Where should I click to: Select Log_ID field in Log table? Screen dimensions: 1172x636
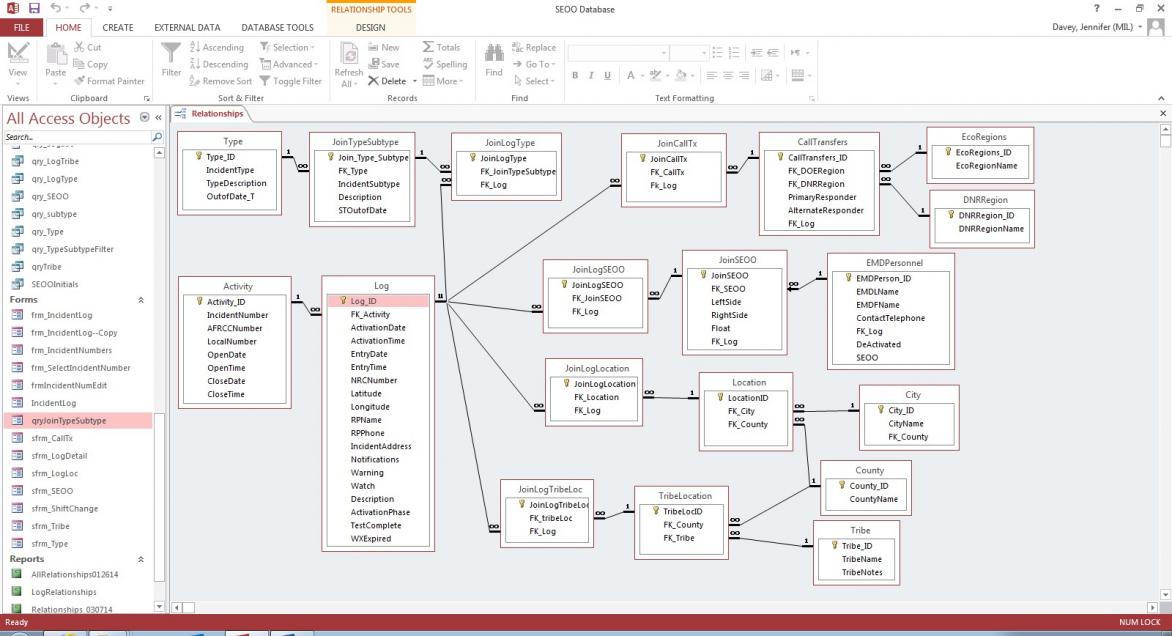point(377,300)
